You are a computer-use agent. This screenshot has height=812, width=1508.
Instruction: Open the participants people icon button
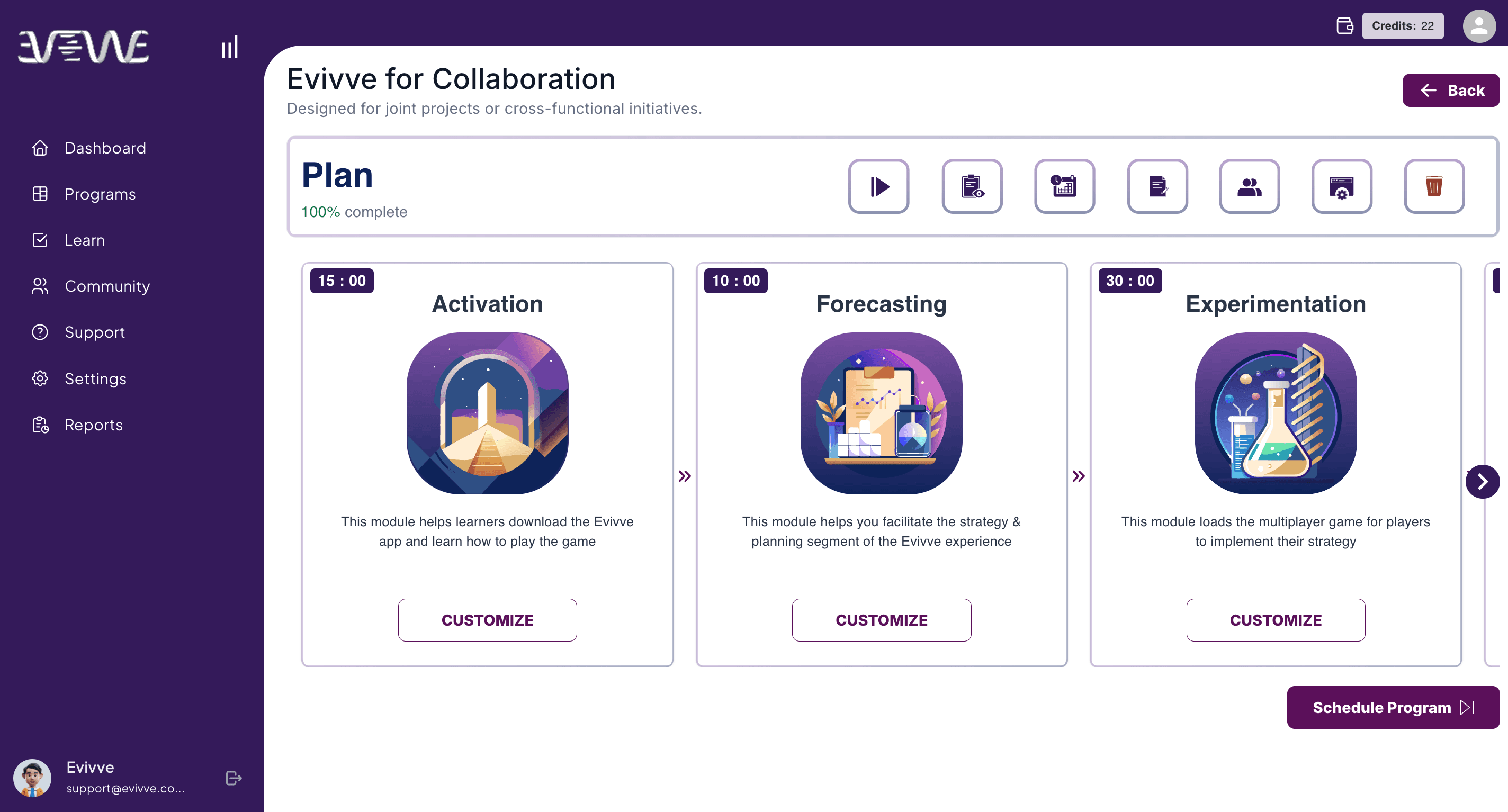(x=1249, y=186)
